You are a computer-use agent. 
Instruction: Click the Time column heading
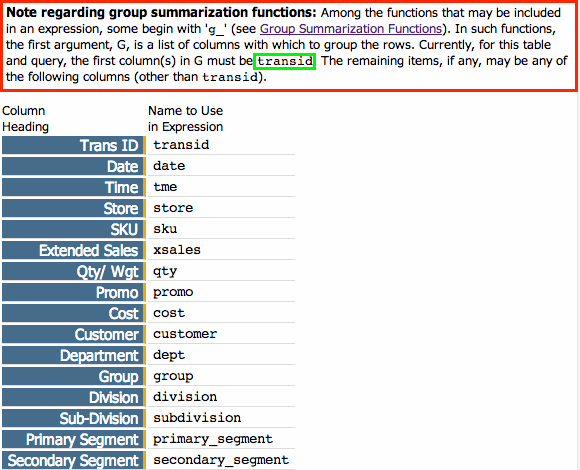74,187
